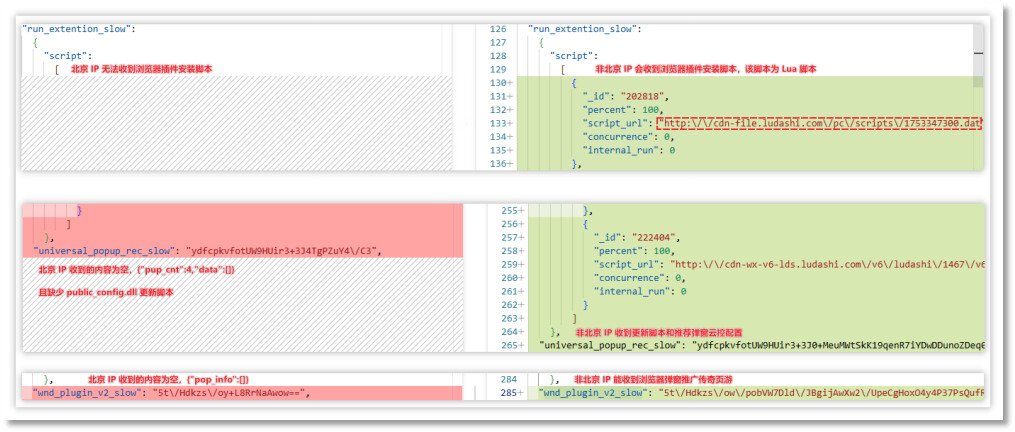Click "run_extention_slow" key in right pane
The width and height of the screenshot is (1015, 432).
click(585, 29)
